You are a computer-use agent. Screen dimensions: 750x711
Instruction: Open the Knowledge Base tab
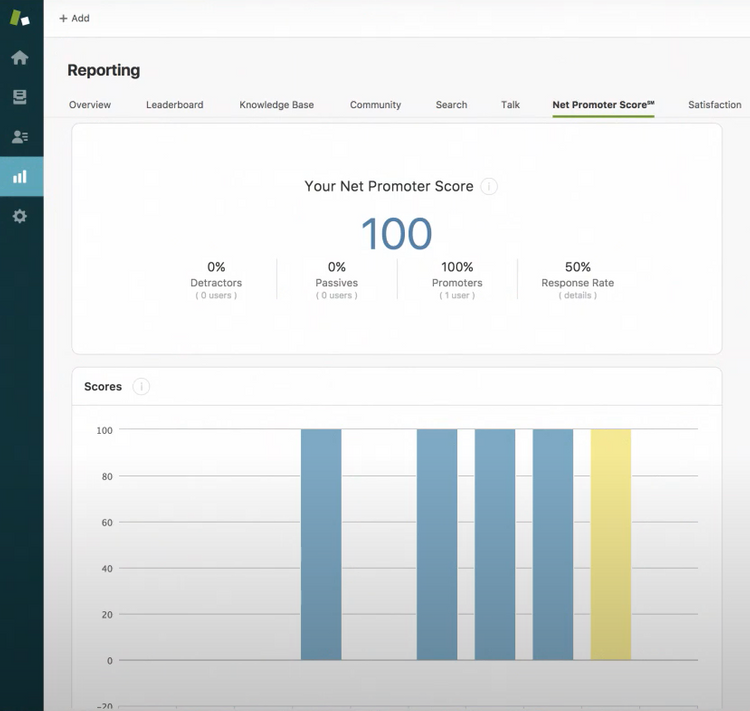276,104
